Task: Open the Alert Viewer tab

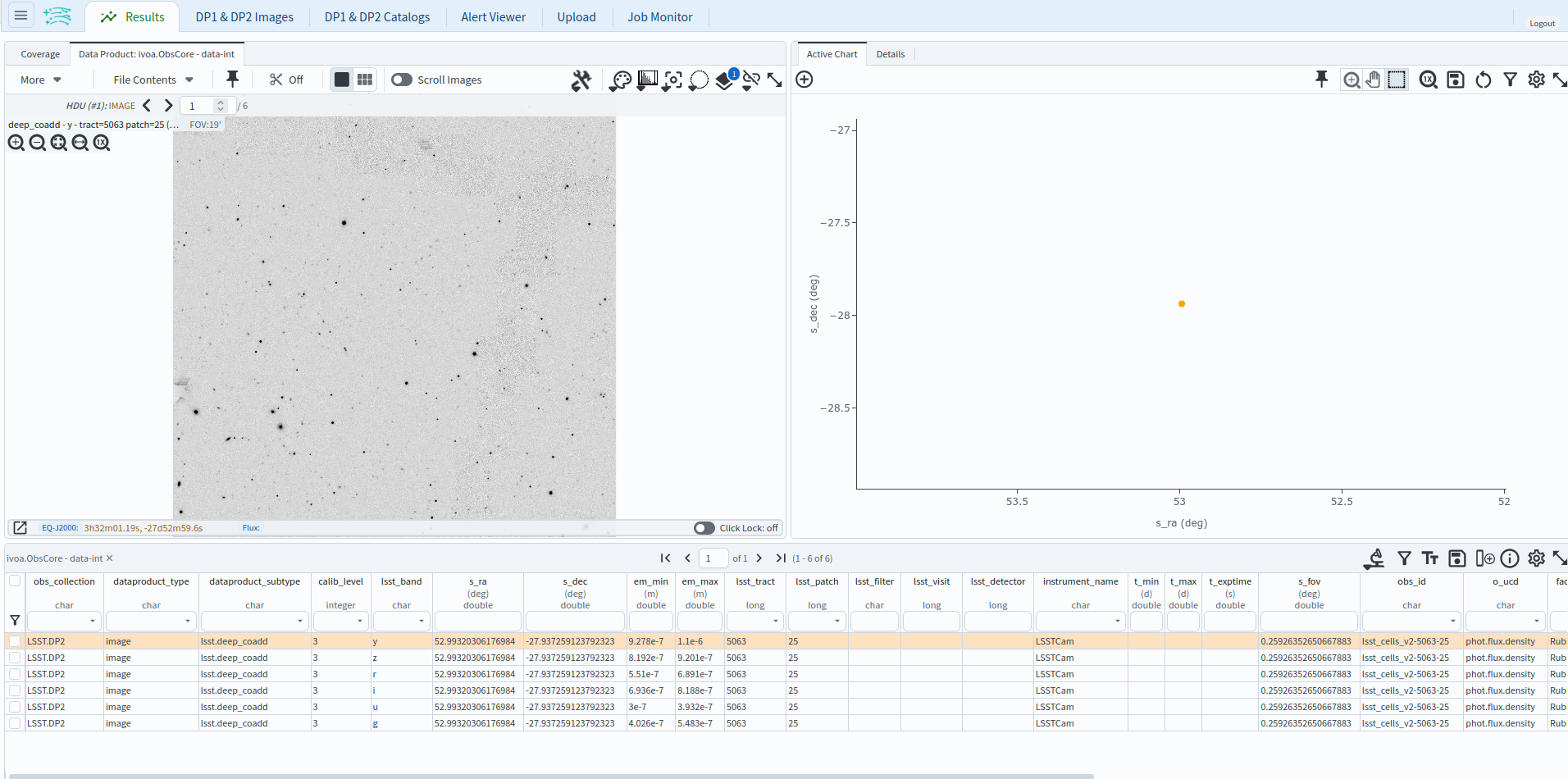Action: click(494, 16)
